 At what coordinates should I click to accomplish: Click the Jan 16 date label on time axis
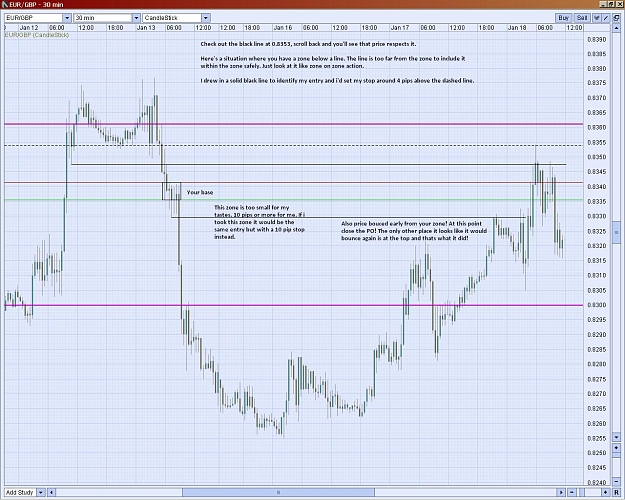(283, 28)
